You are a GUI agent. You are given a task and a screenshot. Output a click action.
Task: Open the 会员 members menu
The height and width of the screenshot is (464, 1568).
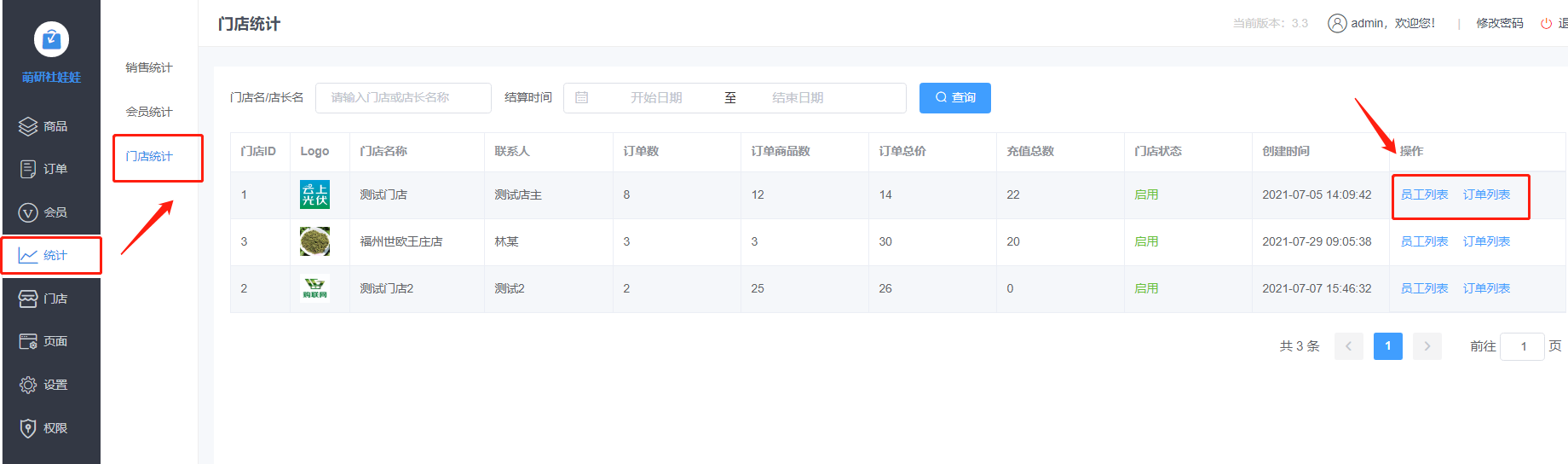click(51, 212)
